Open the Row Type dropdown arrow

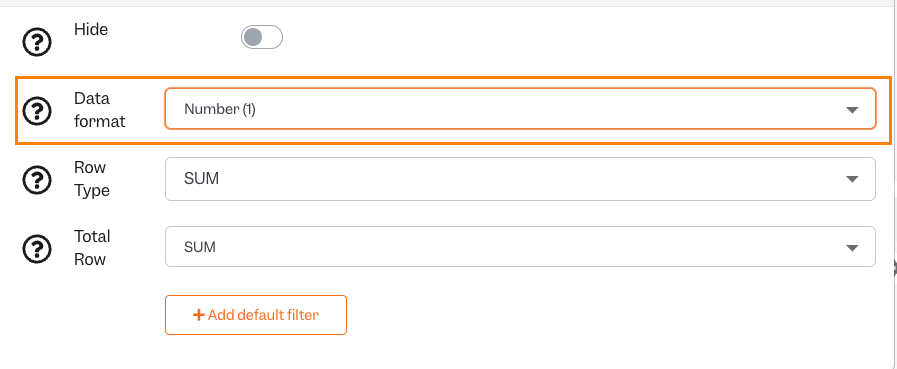click(852, 179)
